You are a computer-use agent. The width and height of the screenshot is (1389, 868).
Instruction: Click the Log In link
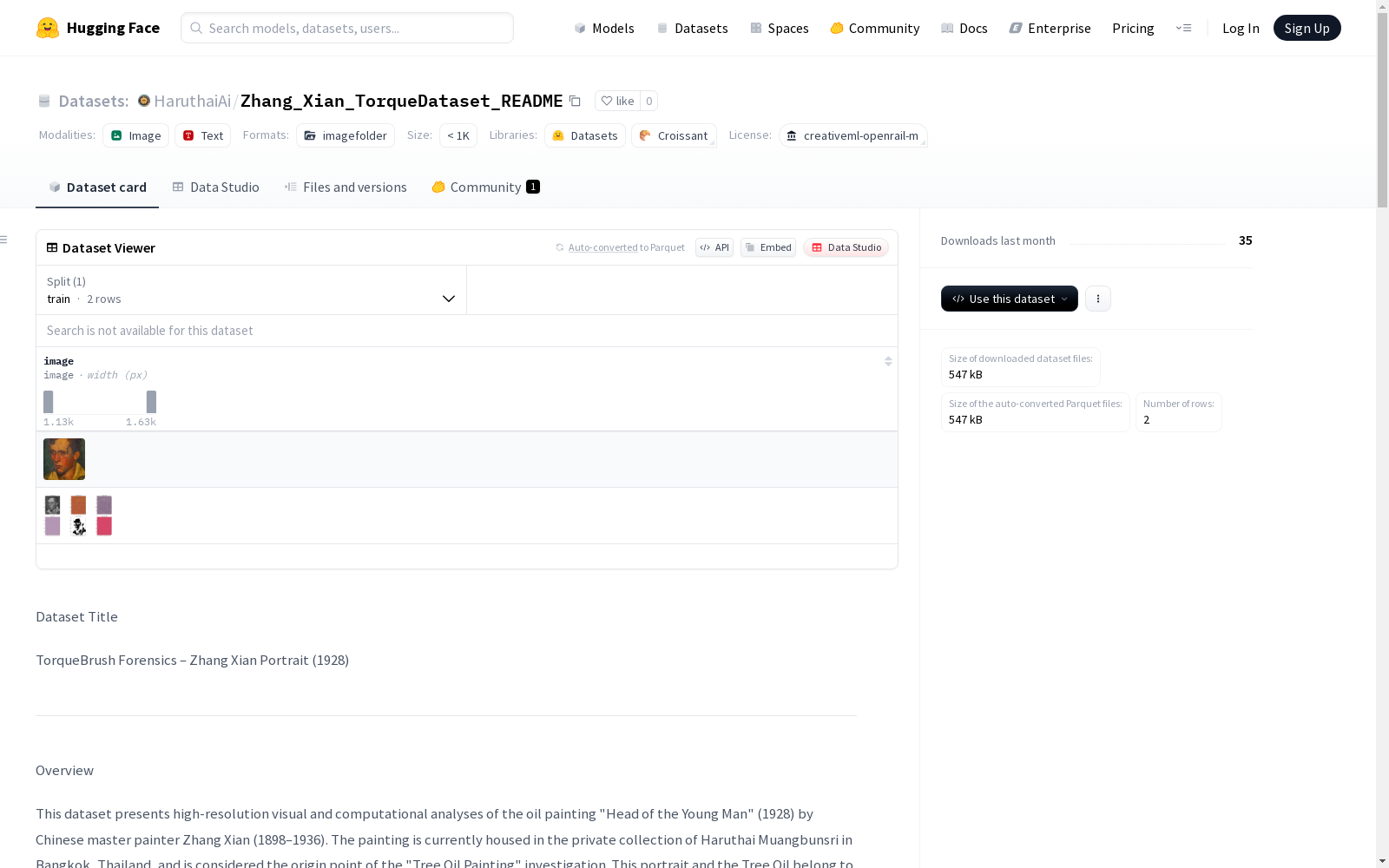coord(1241,28)
